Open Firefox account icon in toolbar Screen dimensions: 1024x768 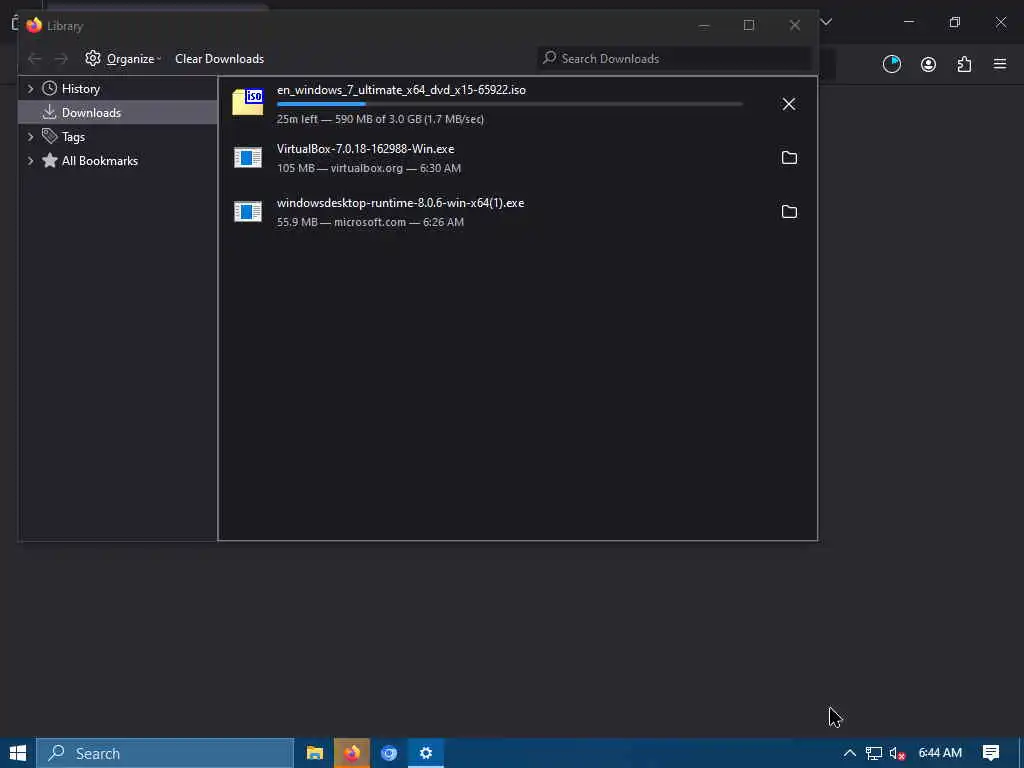click(928, 64)
